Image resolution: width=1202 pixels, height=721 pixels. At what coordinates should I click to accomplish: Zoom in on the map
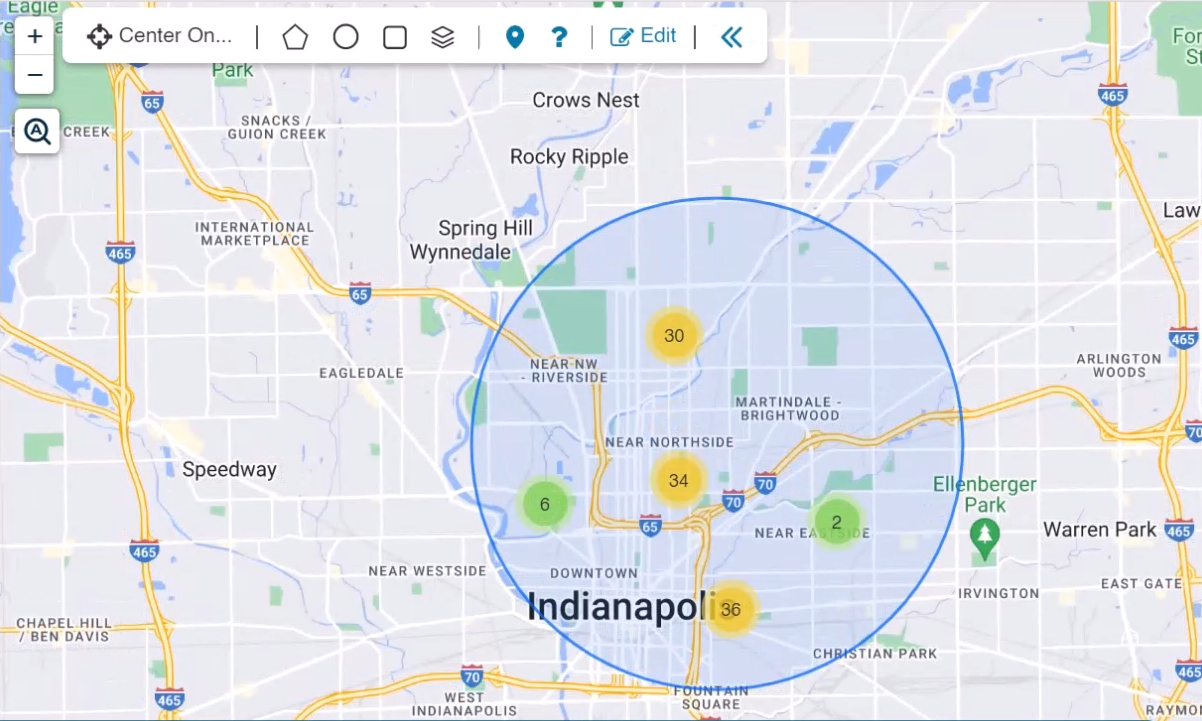35,37
